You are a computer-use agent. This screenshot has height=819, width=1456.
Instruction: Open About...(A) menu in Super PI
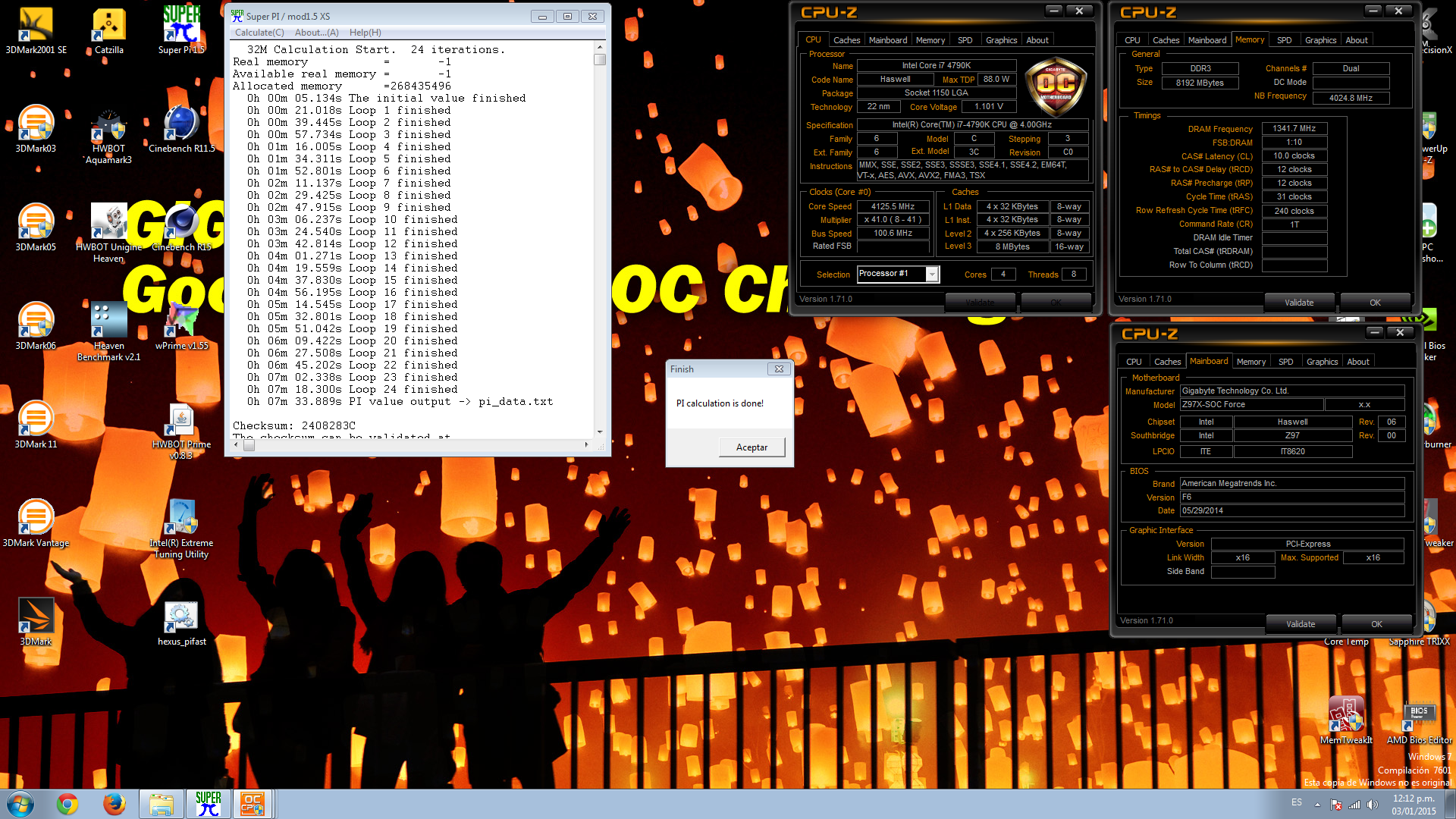pyautogui.click(x=316, y=33)
